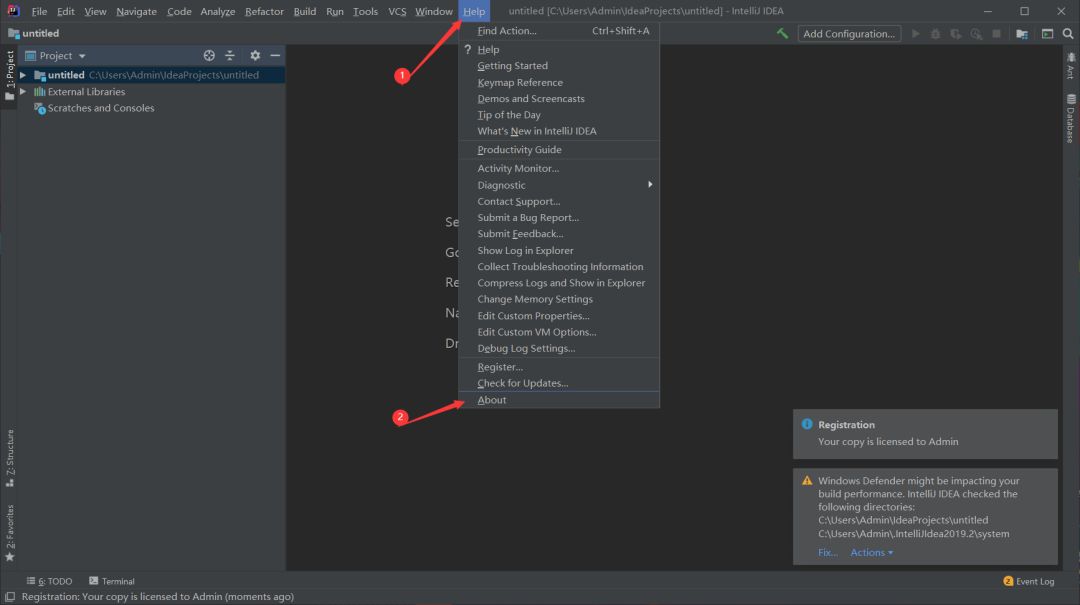Select Productivity Guide menu item
The width and height of the screenshot is (1080, 605).
(x=559, y=150)
